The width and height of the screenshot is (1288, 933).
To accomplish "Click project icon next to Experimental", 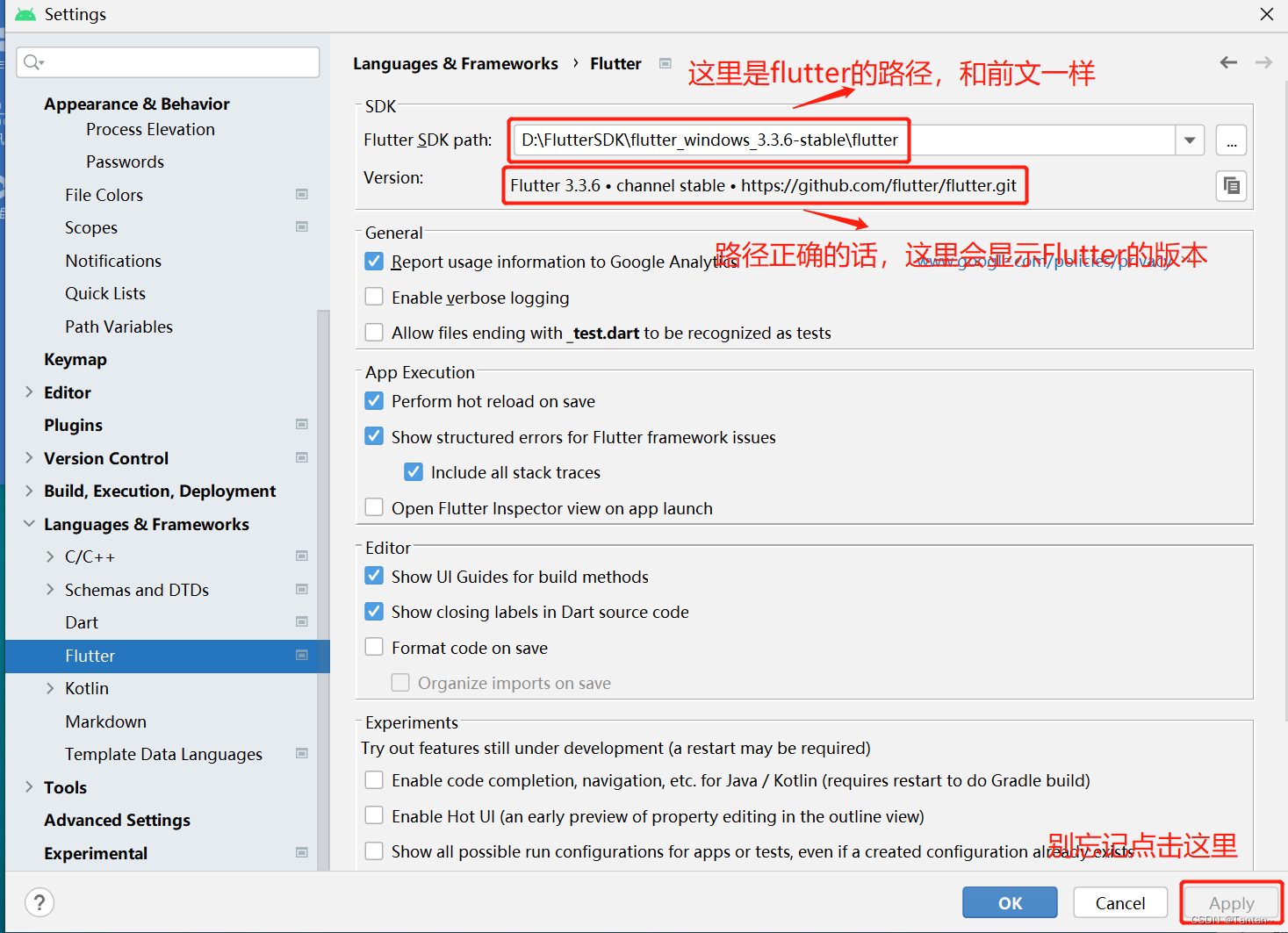I will (302, 852).
